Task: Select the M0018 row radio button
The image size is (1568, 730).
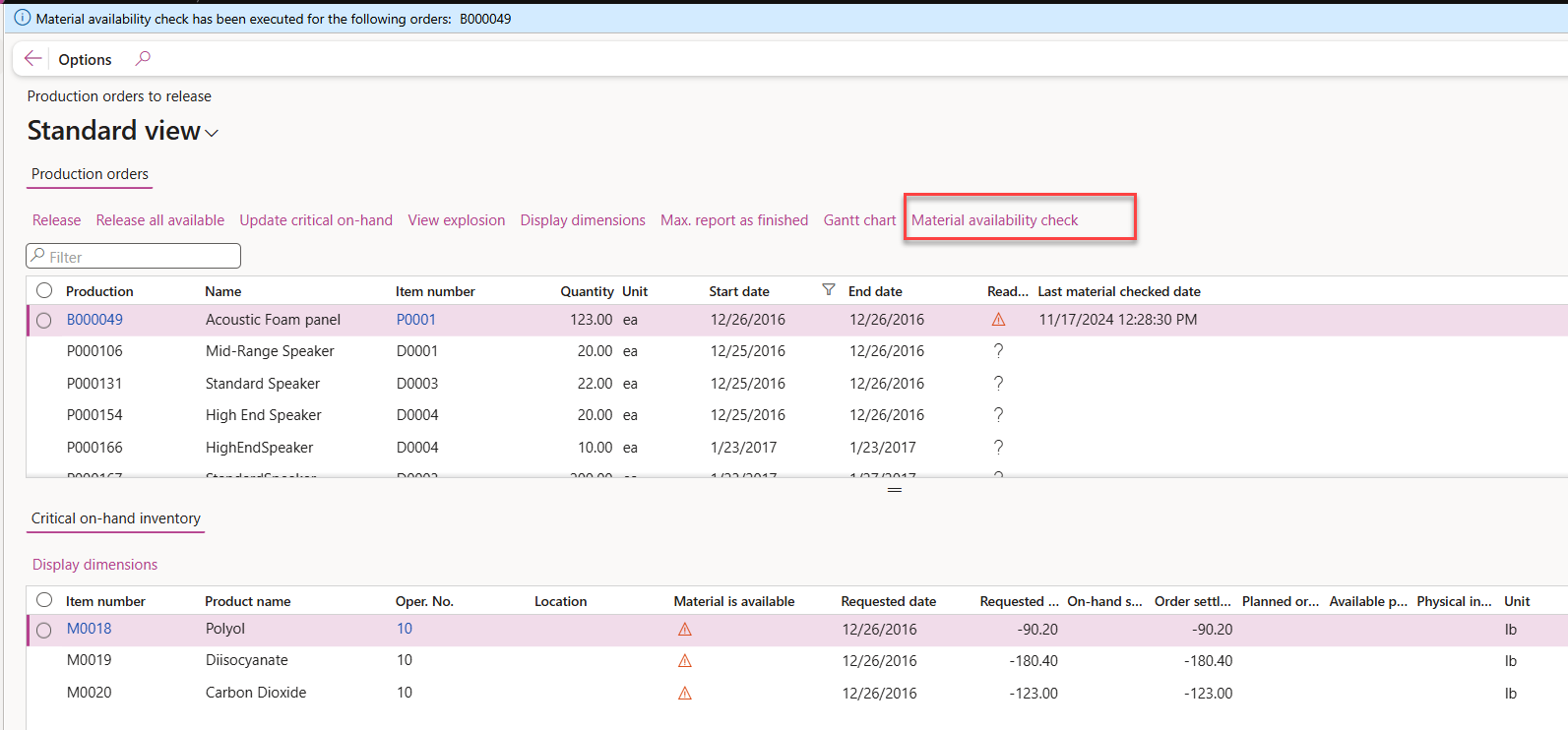Action: [x=44, y=631]
